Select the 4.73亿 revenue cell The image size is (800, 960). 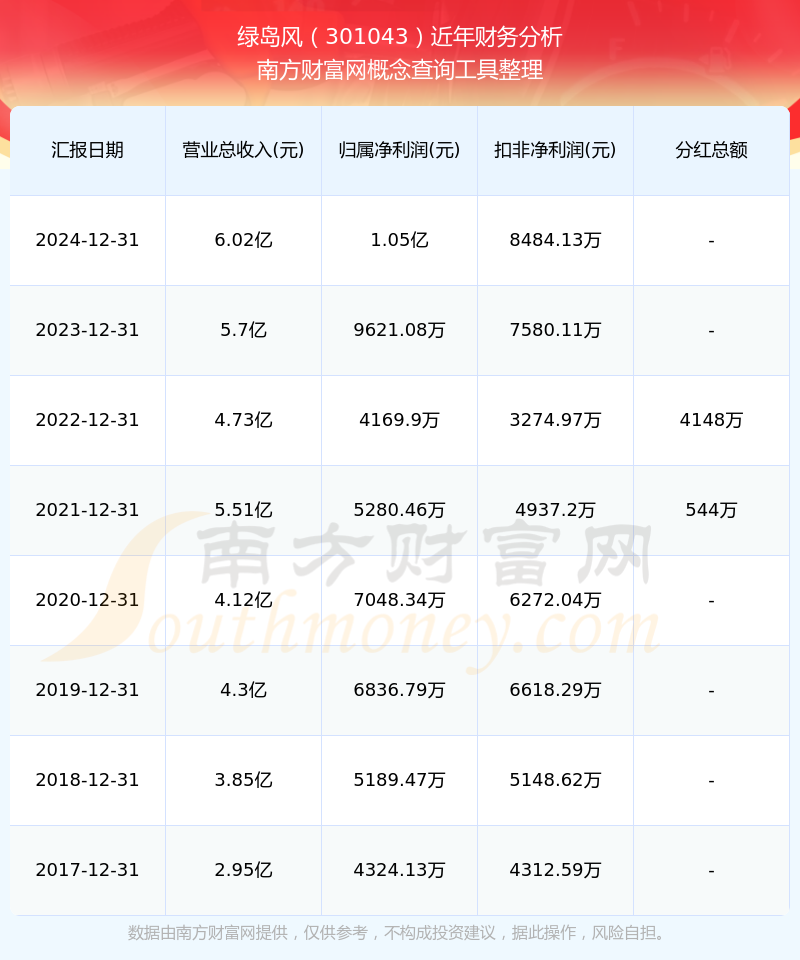(x=244, y=420)
